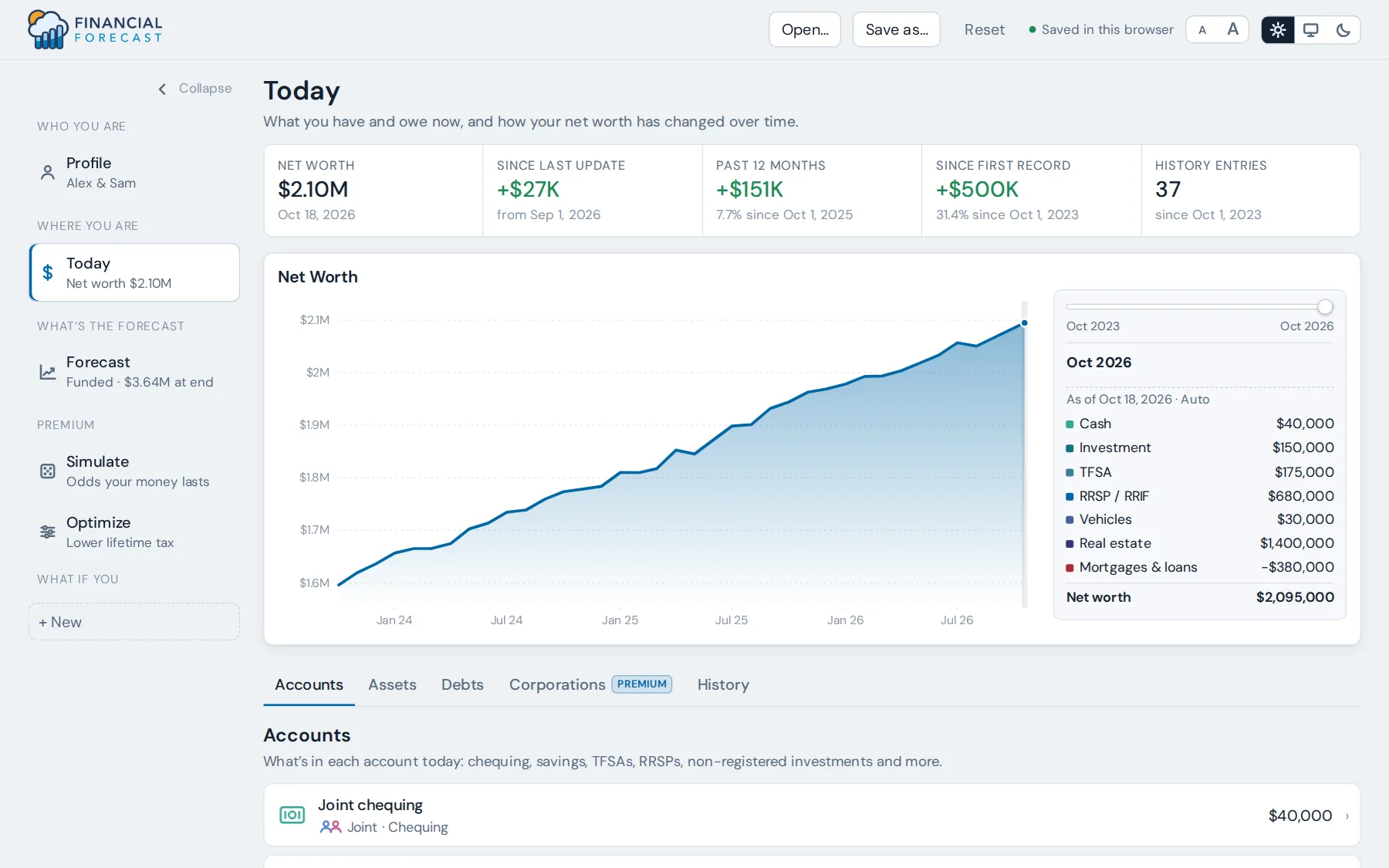Click the Forecast chart icon
The height and width of the screenshot is (868, 1389).
[x=48, y=372]
